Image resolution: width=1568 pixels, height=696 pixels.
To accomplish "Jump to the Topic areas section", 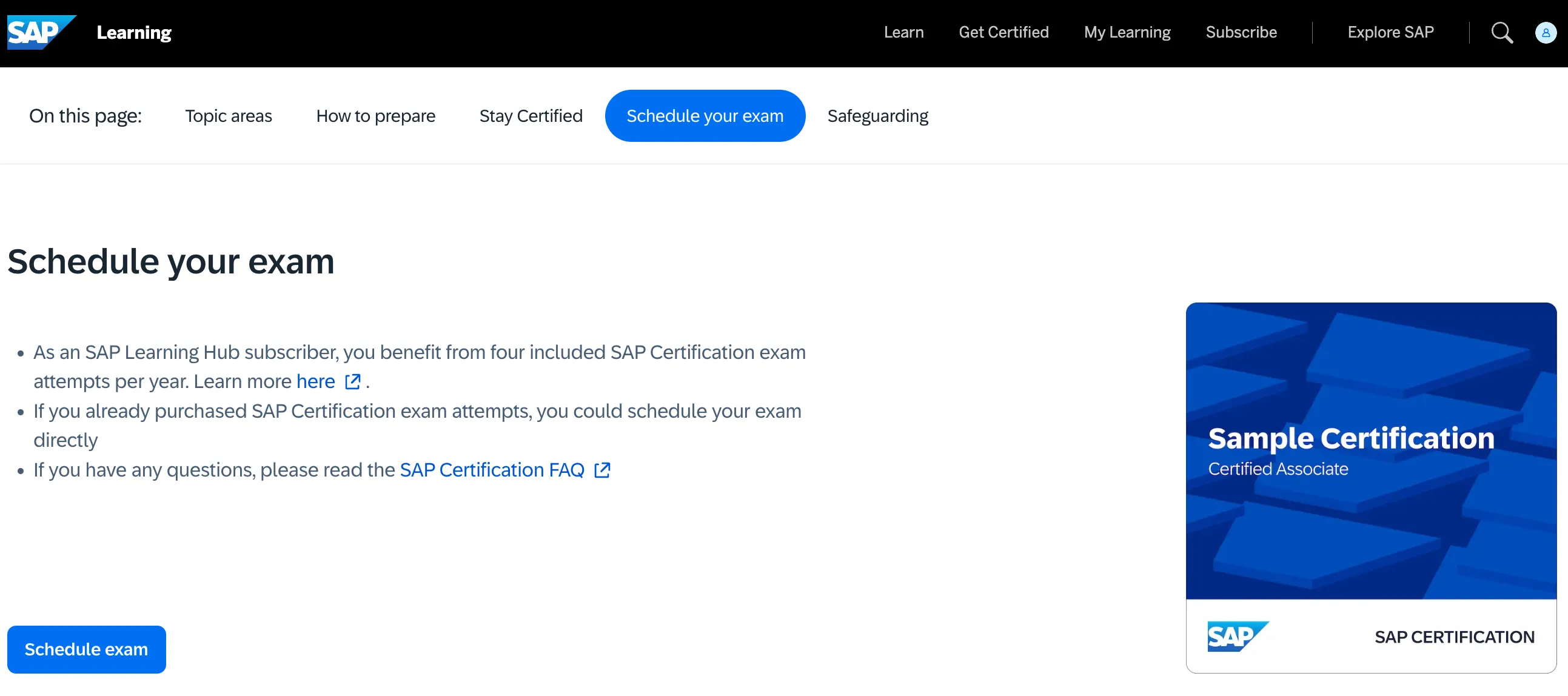I will pyautogui.click(x=228, y=116).
